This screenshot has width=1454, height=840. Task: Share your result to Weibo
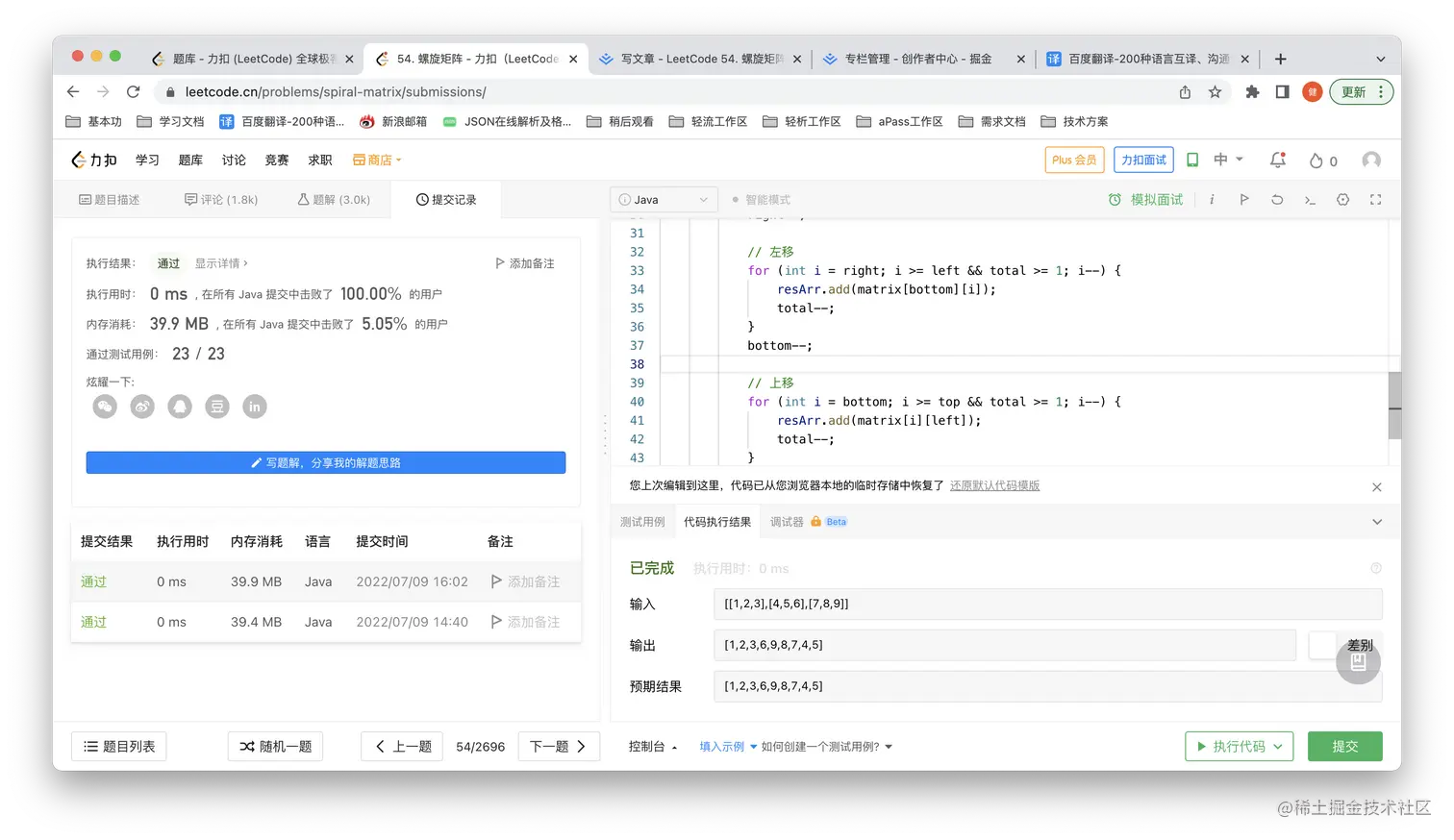142,407
